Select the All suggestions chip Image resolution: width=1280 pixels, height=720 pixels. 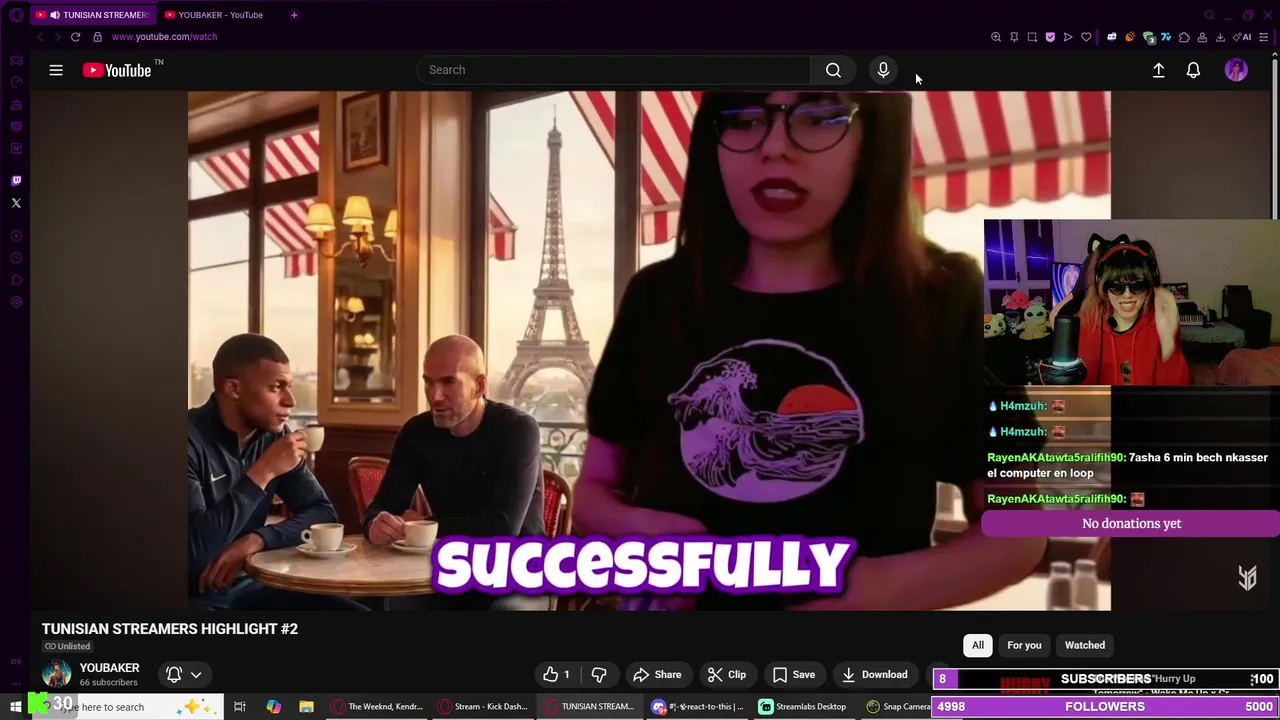click(978, 645)
